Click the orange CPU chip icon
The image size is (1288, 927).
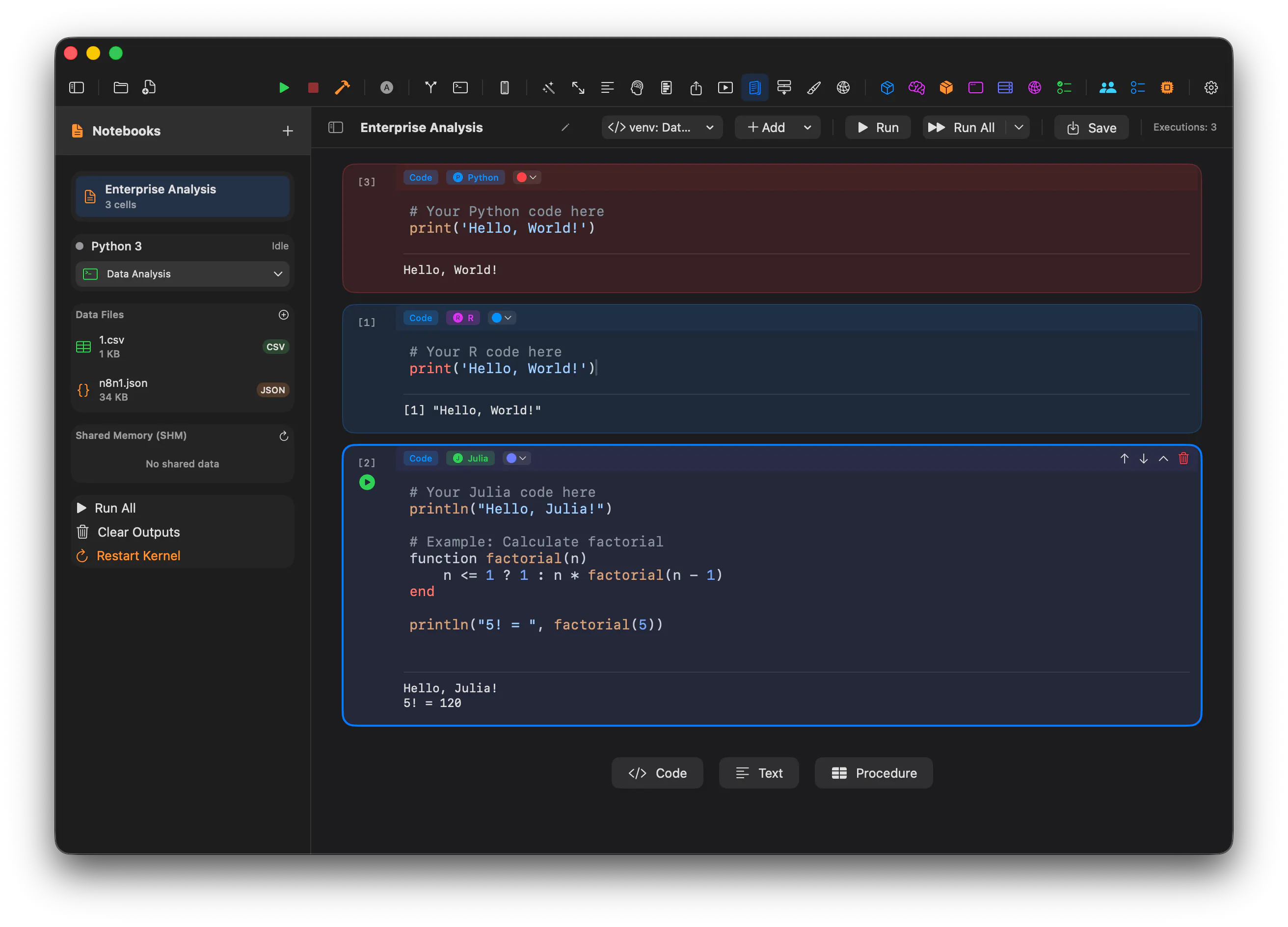coord(1167,87)
